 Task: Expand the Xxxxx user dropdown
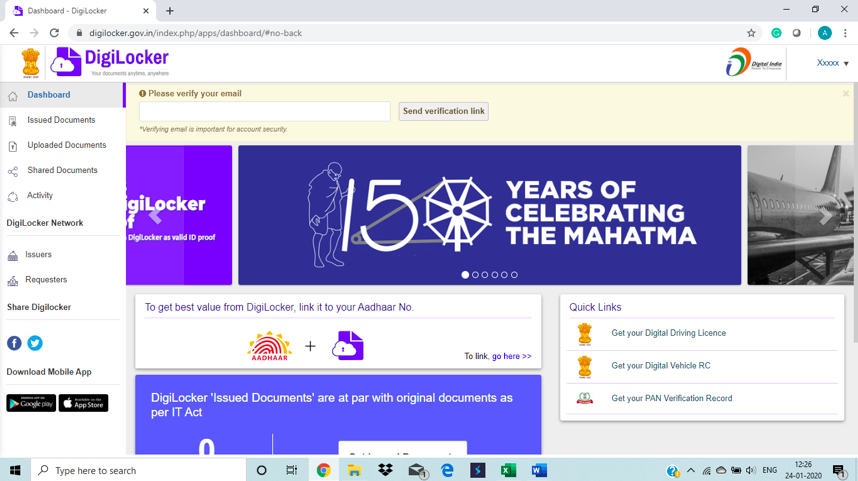coord(832,63)
